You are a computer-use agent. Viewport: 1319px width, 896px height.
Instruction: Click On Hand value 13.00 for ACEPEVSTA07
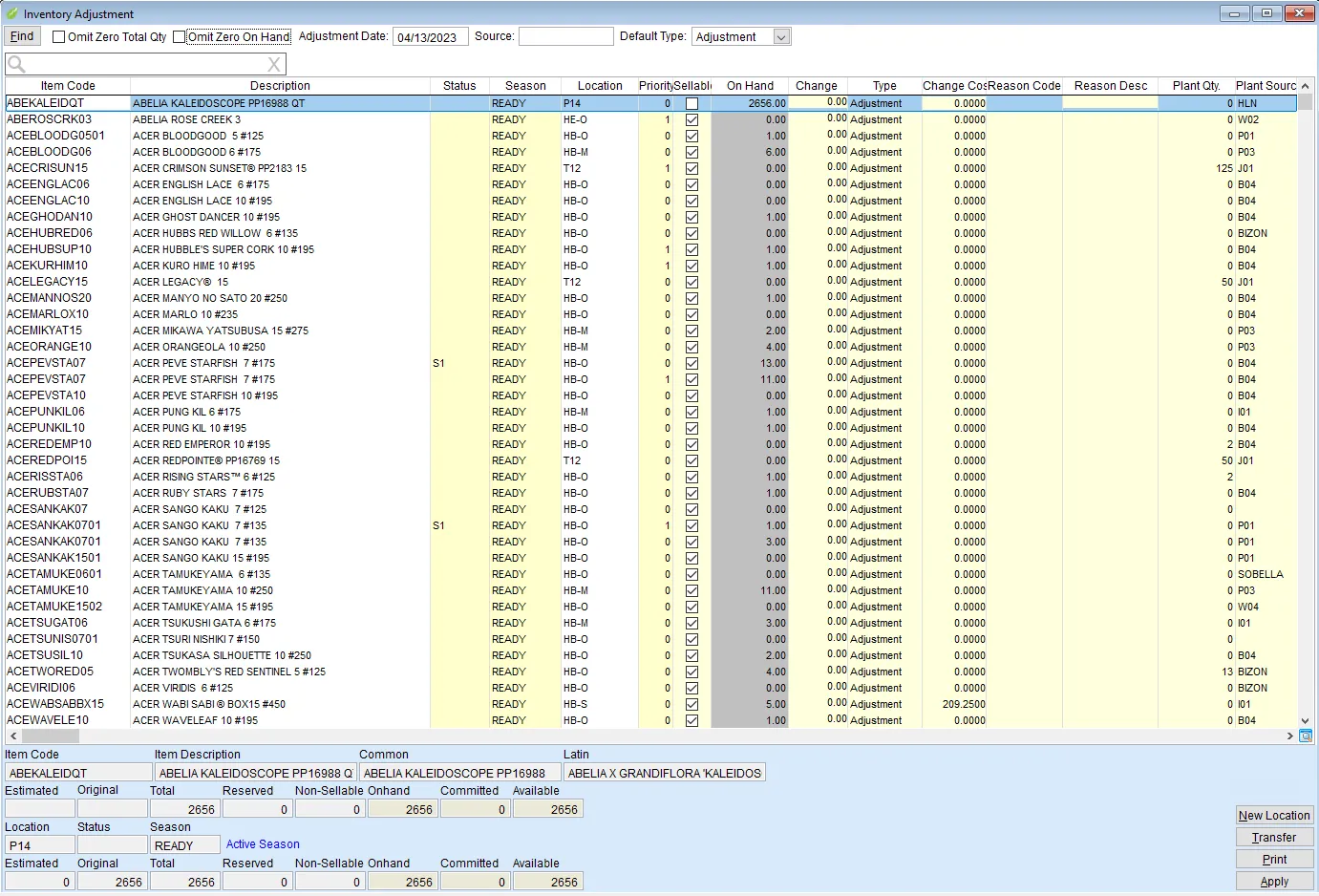click(774, 363)
